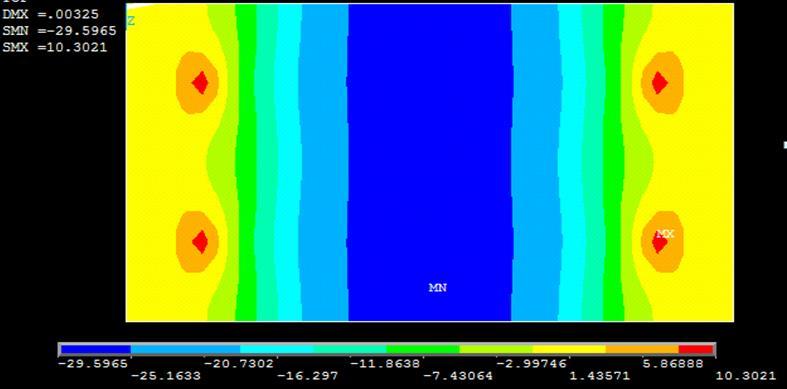Viewport: 787px width, 389px height.
Task: Pick the light blue legend color segment
Action: point(186,349)
